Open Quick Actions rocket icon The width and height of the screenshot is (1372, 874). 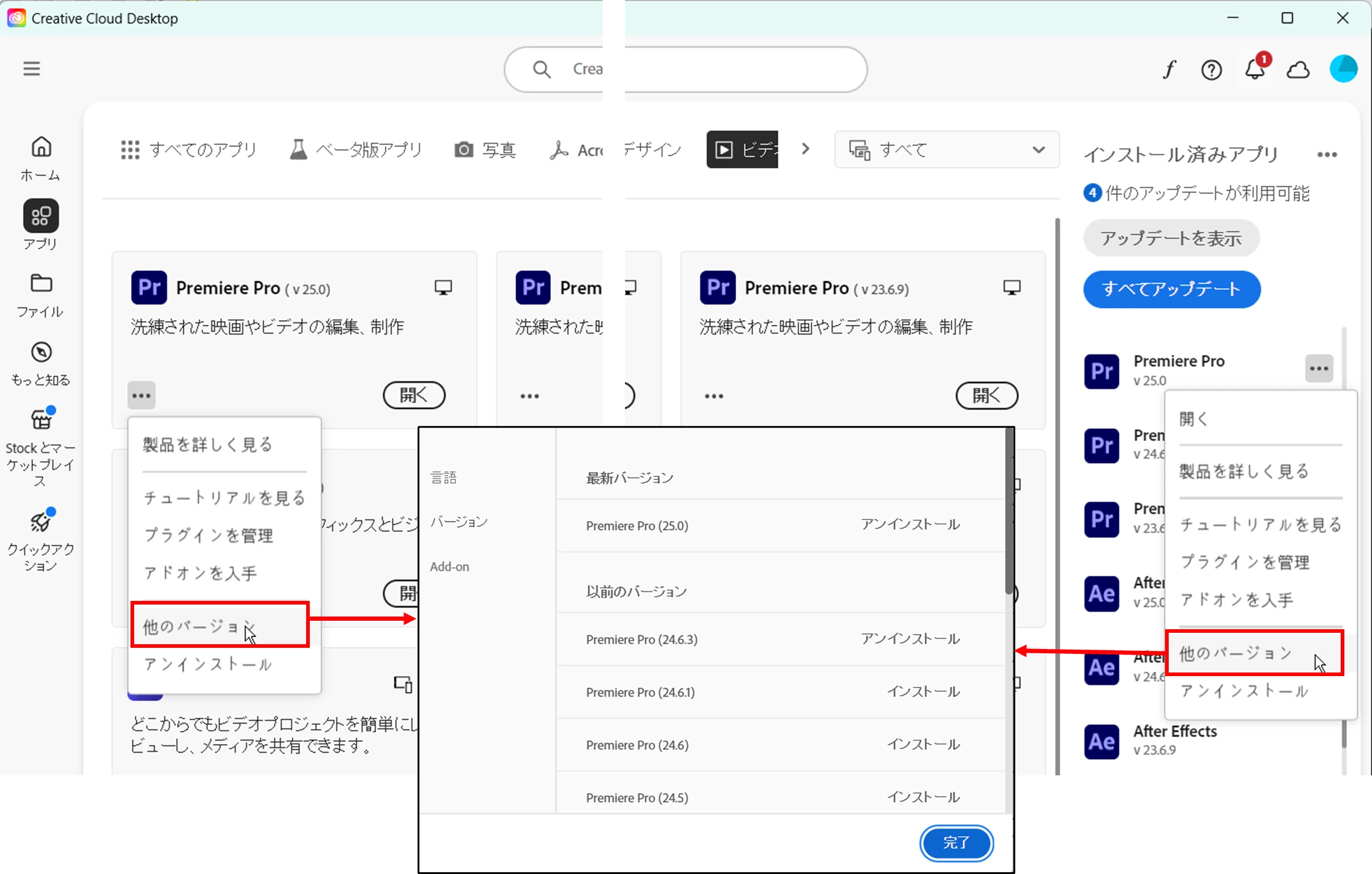(41, 521)
